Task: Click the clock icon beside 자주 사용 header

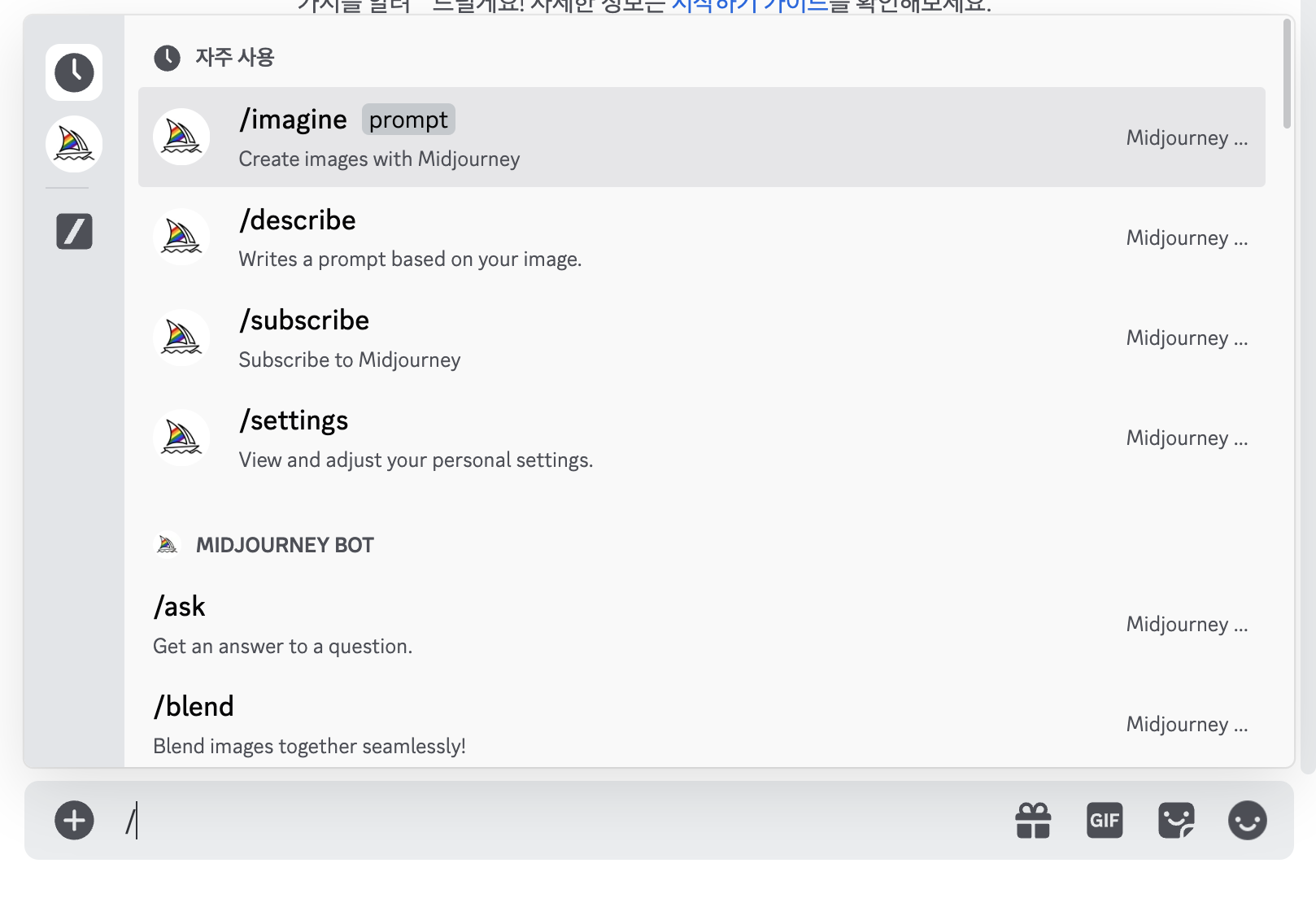Action: (167, 58)
